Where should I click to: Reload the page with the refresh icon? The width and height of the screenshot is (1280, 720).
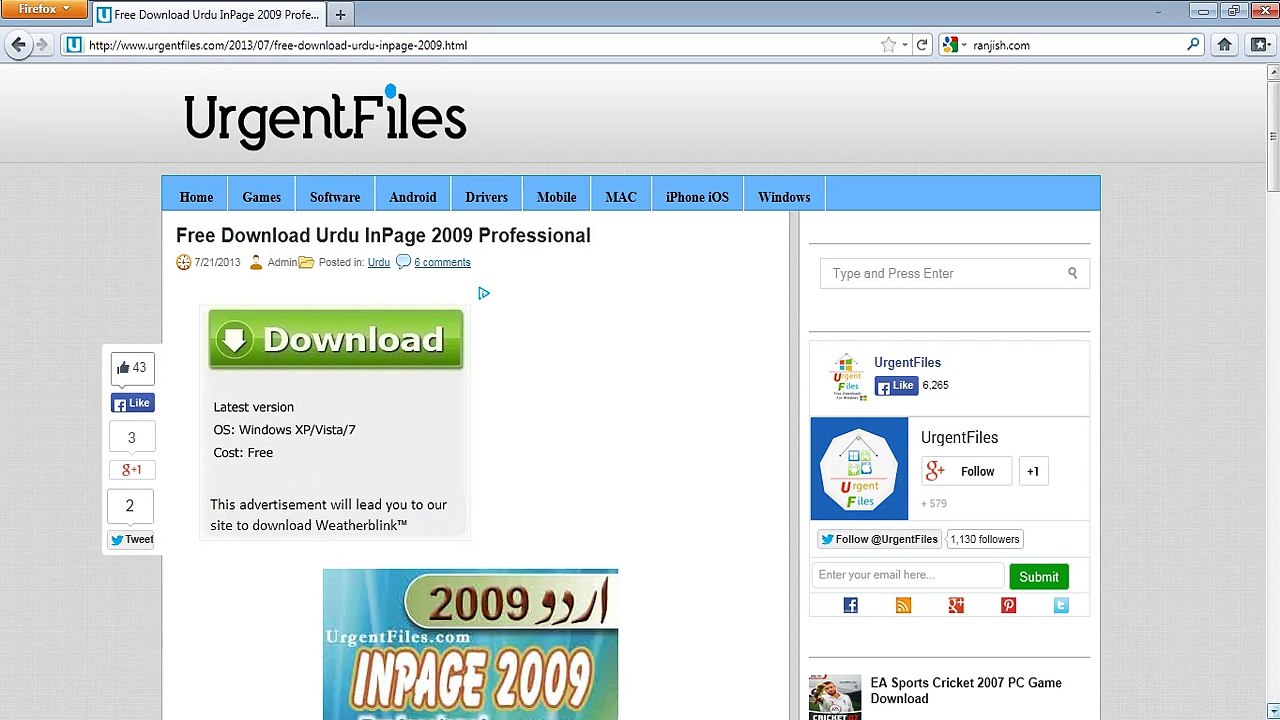pos(922,45)
